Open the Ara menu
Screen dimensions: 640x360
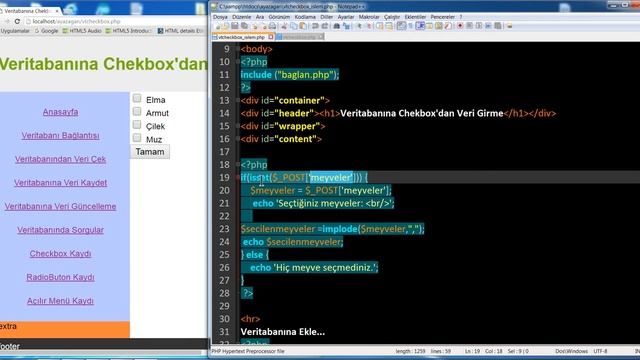click(260, 17)
